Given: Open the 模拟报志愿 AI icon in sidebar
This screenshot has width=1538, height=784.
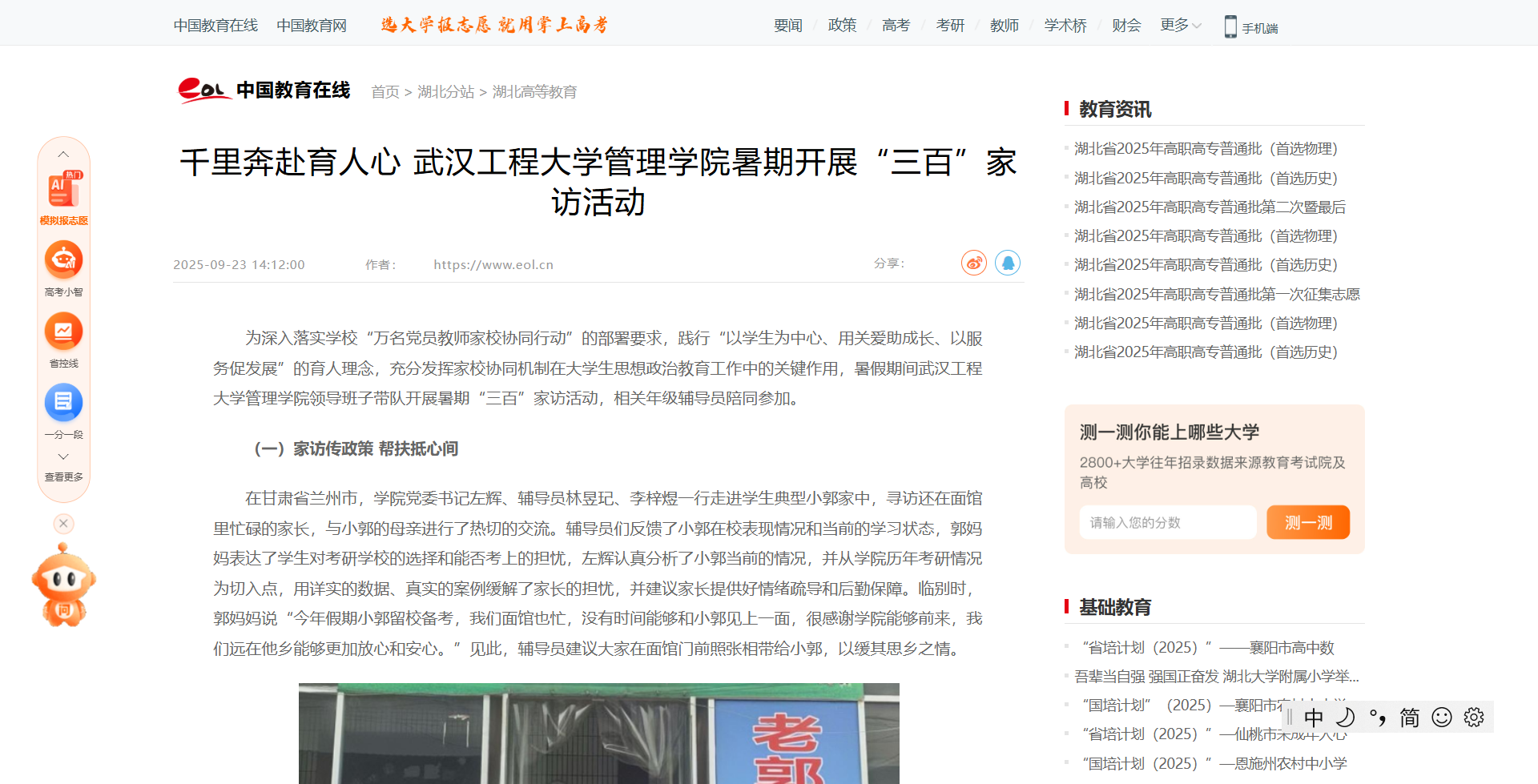Looking at the screenshot, I should [x=64, y=198].
